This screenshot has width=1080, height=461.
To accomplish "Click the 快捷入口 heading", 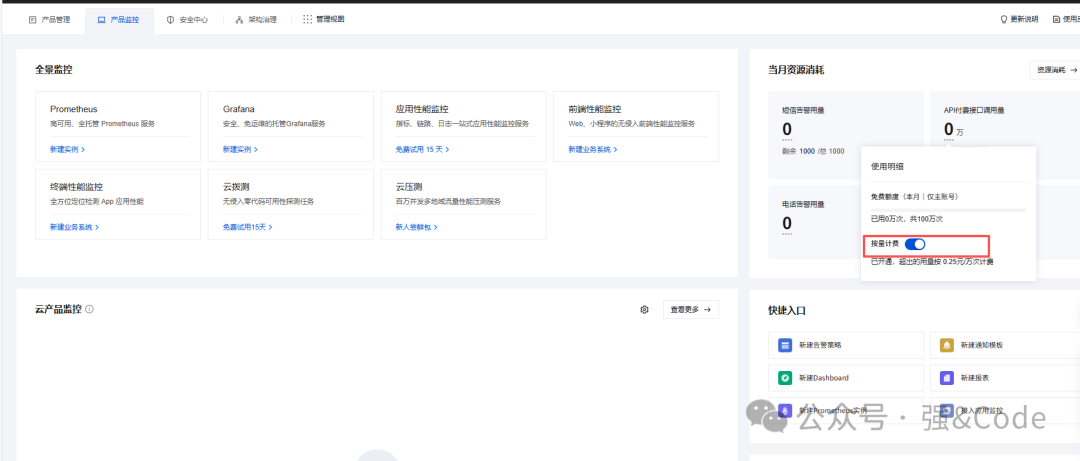I will [787, 310].
